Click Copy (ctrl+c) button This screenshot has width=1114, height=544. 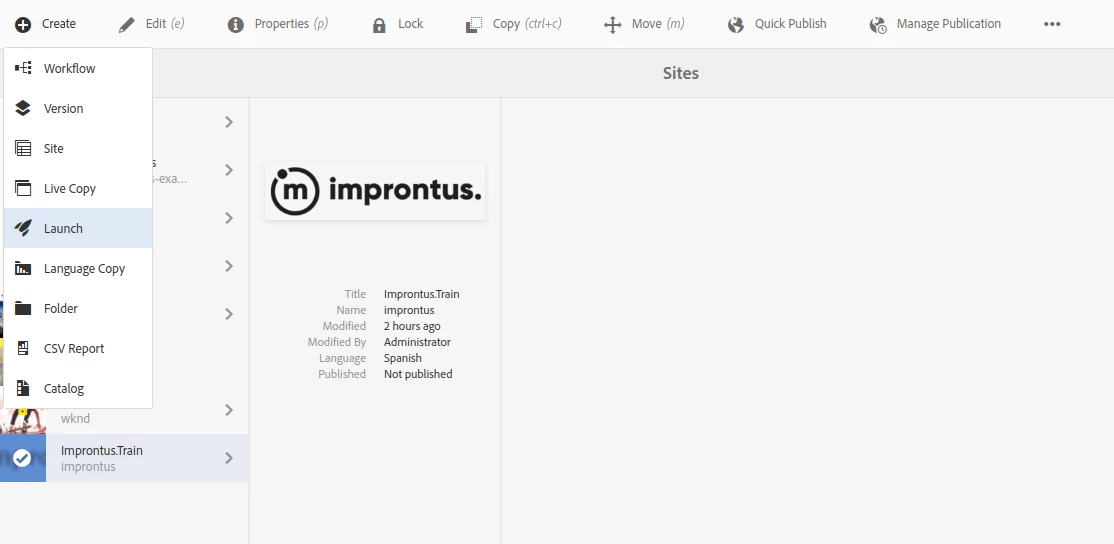click(514, 24)
